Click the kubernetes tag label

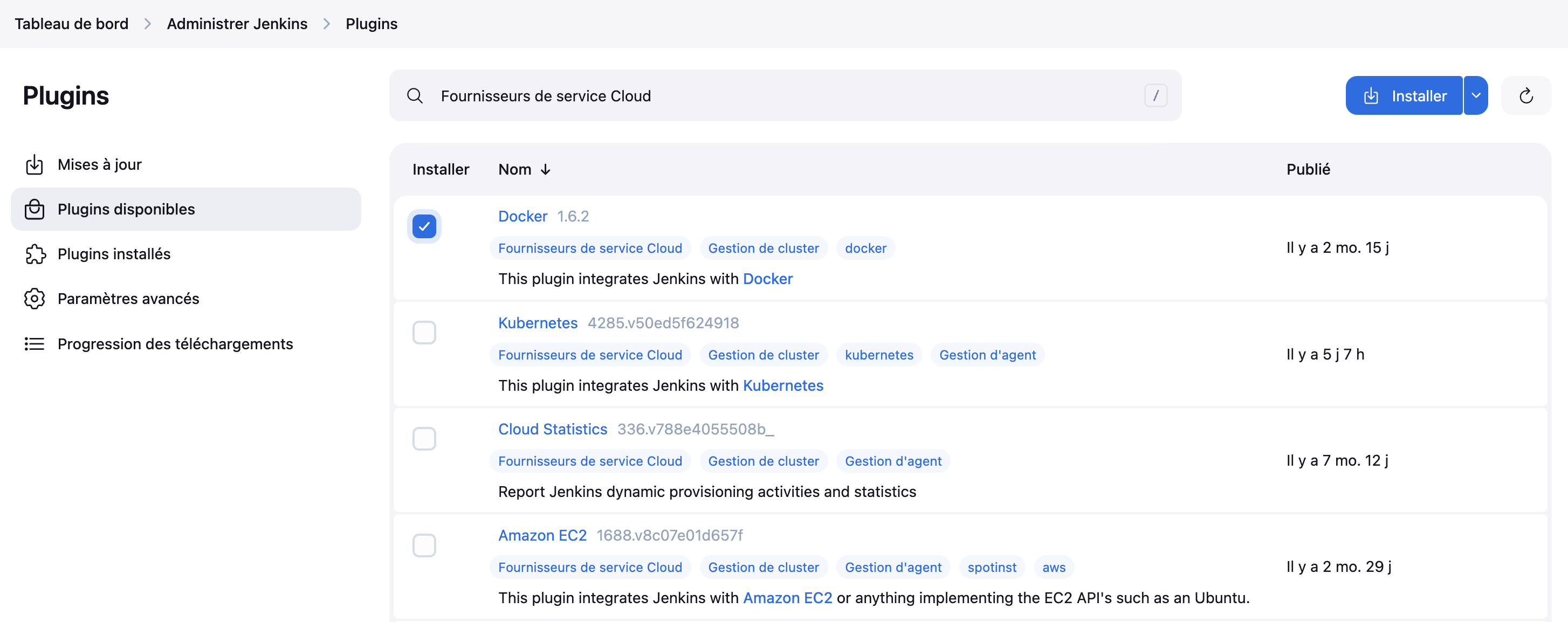(878, 355)
